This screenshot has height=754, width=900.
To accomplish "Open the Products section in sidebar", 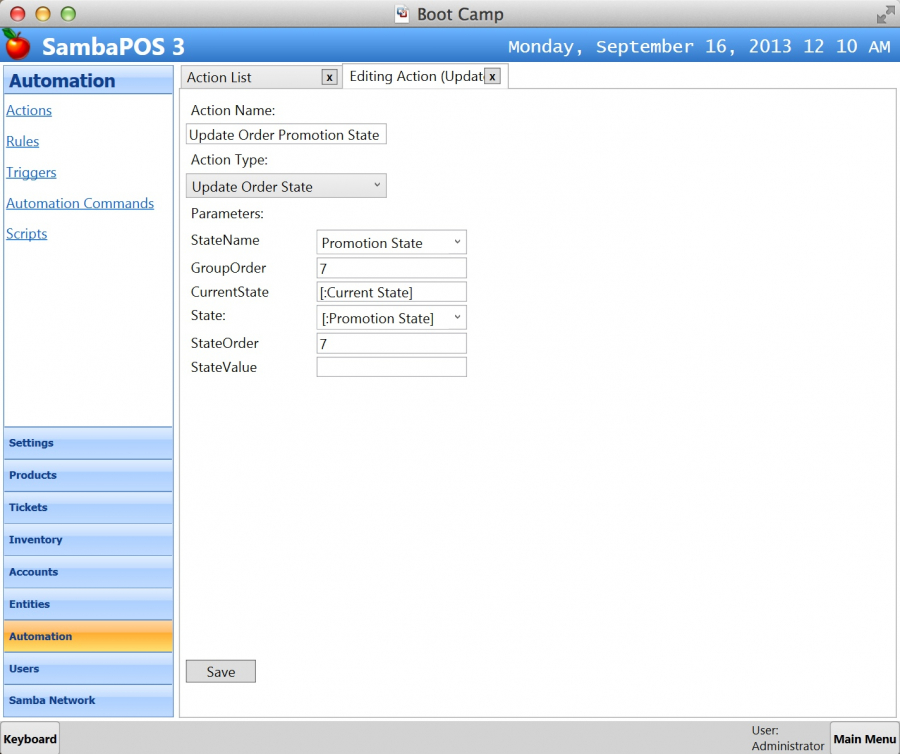I will click(88, 475).
